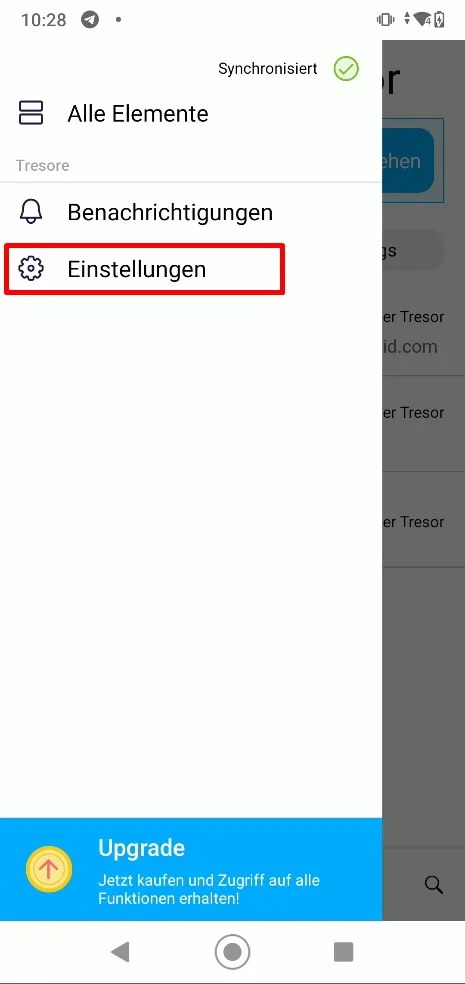465x984 pixels.
Task: Tap the Android recent apps square
Action: click(x=343, y=951)
